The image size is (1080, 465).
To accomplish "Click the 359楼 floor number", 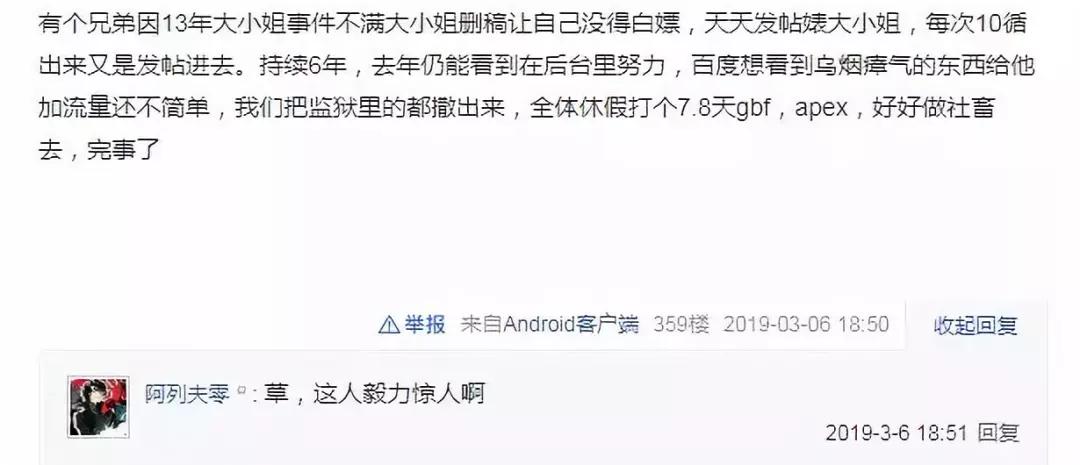I will click(681, 324).
